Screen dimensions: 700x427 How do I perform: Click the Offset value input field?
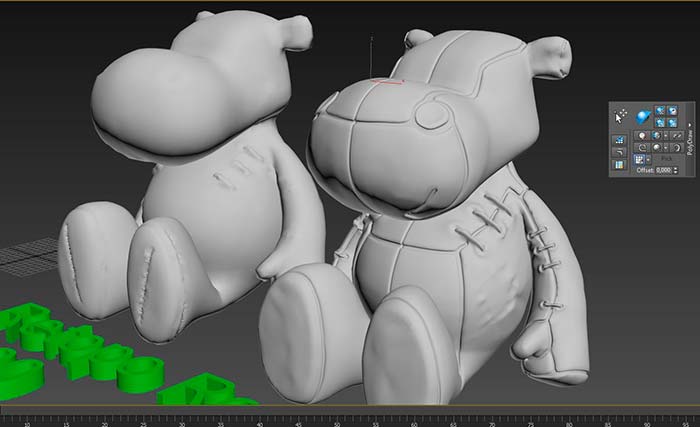[662, 170]
